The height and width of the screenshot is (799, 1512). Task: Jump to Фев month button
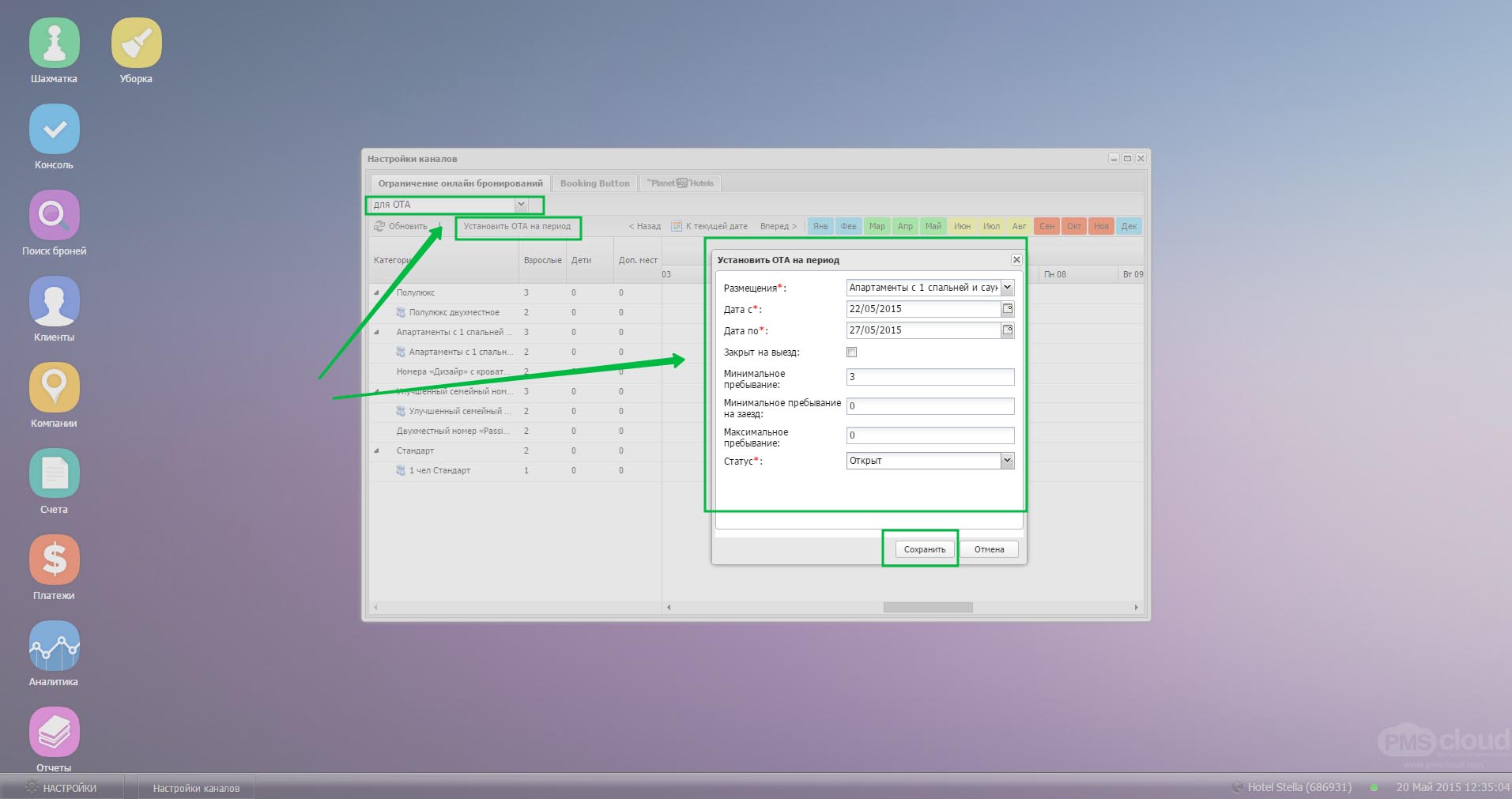coord(849,226)
